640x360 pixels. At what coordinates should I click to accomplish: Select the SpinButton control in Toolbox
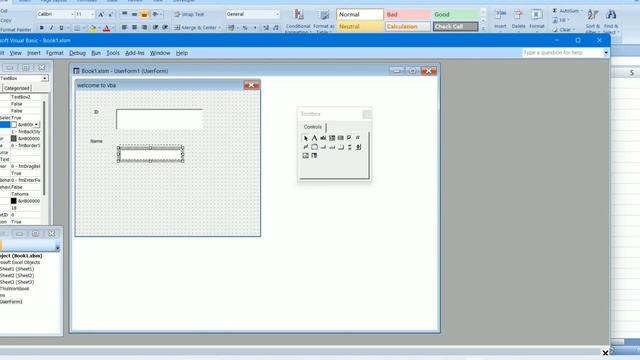(x=358, y=147)
